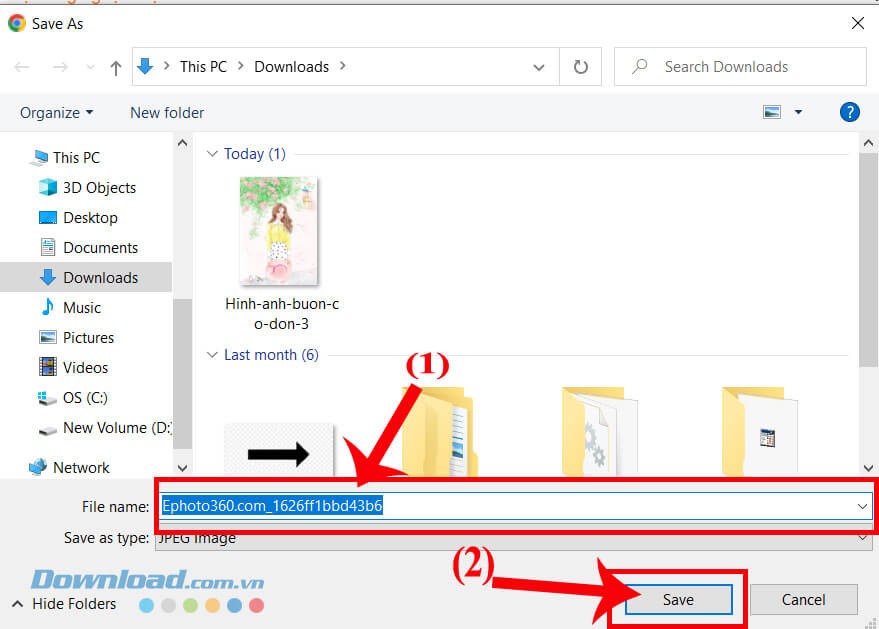Select the Hinh-anh-buon-co-don-3 image thumbnail
This screenshot has width=879, height=629.
[278, 232]
